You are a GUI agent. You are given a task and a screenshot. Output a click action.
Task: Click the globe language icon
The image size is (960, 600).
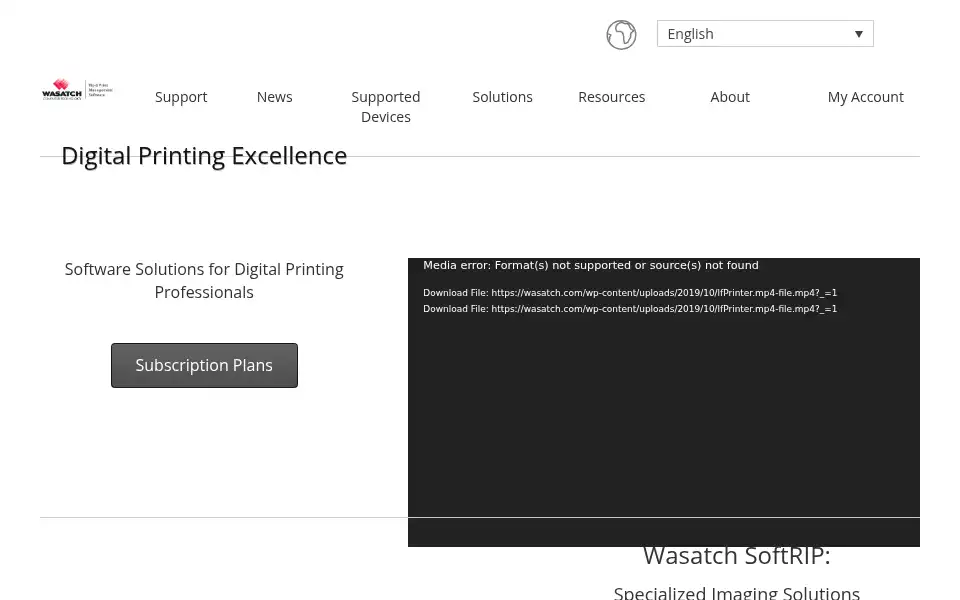[x=621, y=35]
